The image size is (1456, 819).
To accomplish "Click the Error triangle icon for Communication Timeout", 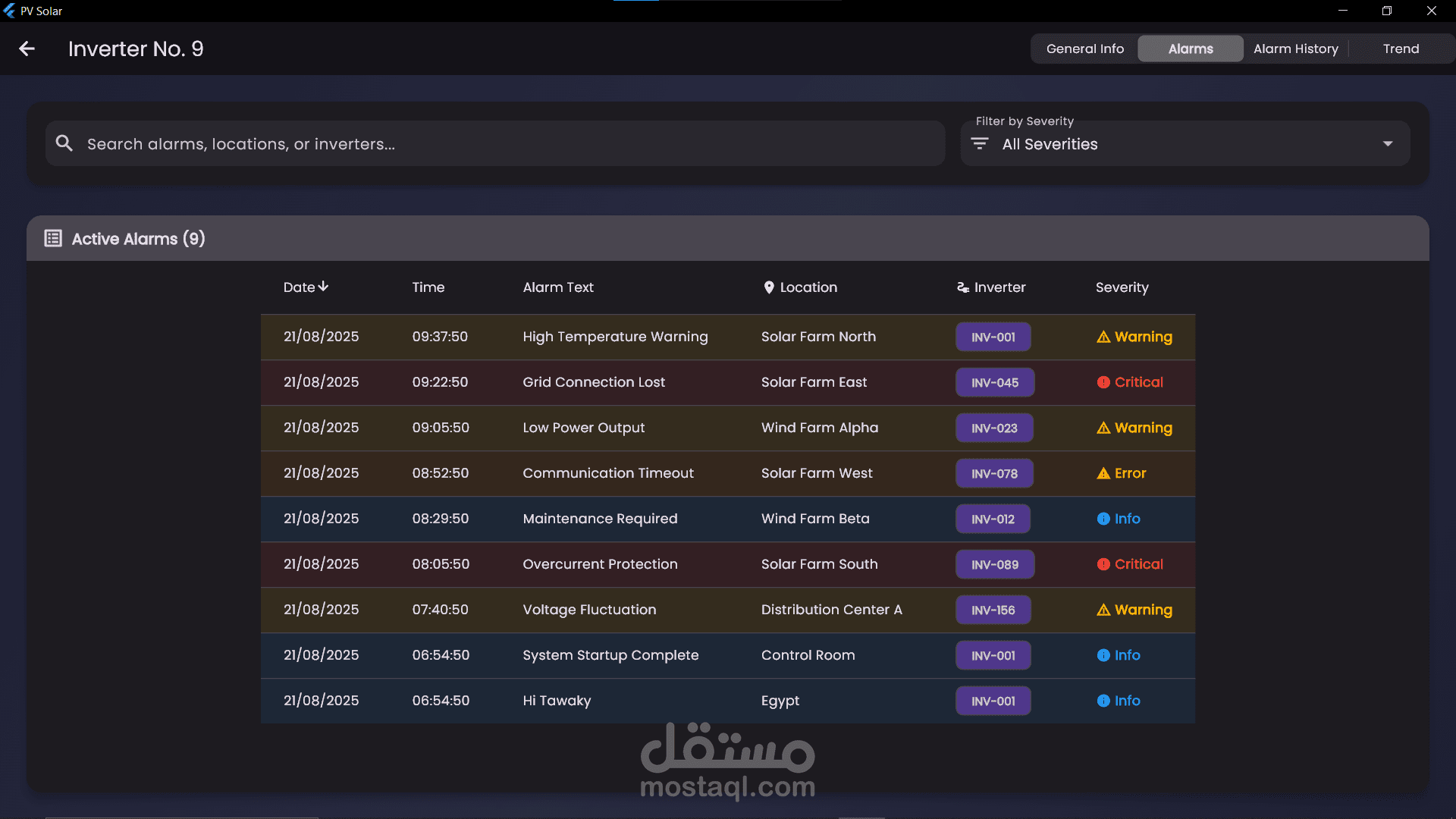I will 1103,473.
